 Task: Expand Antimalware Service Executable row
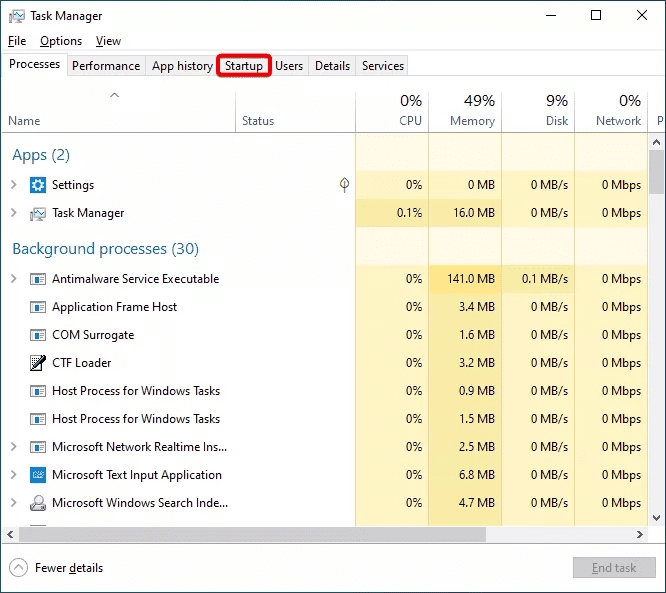(x=14, y=279)
